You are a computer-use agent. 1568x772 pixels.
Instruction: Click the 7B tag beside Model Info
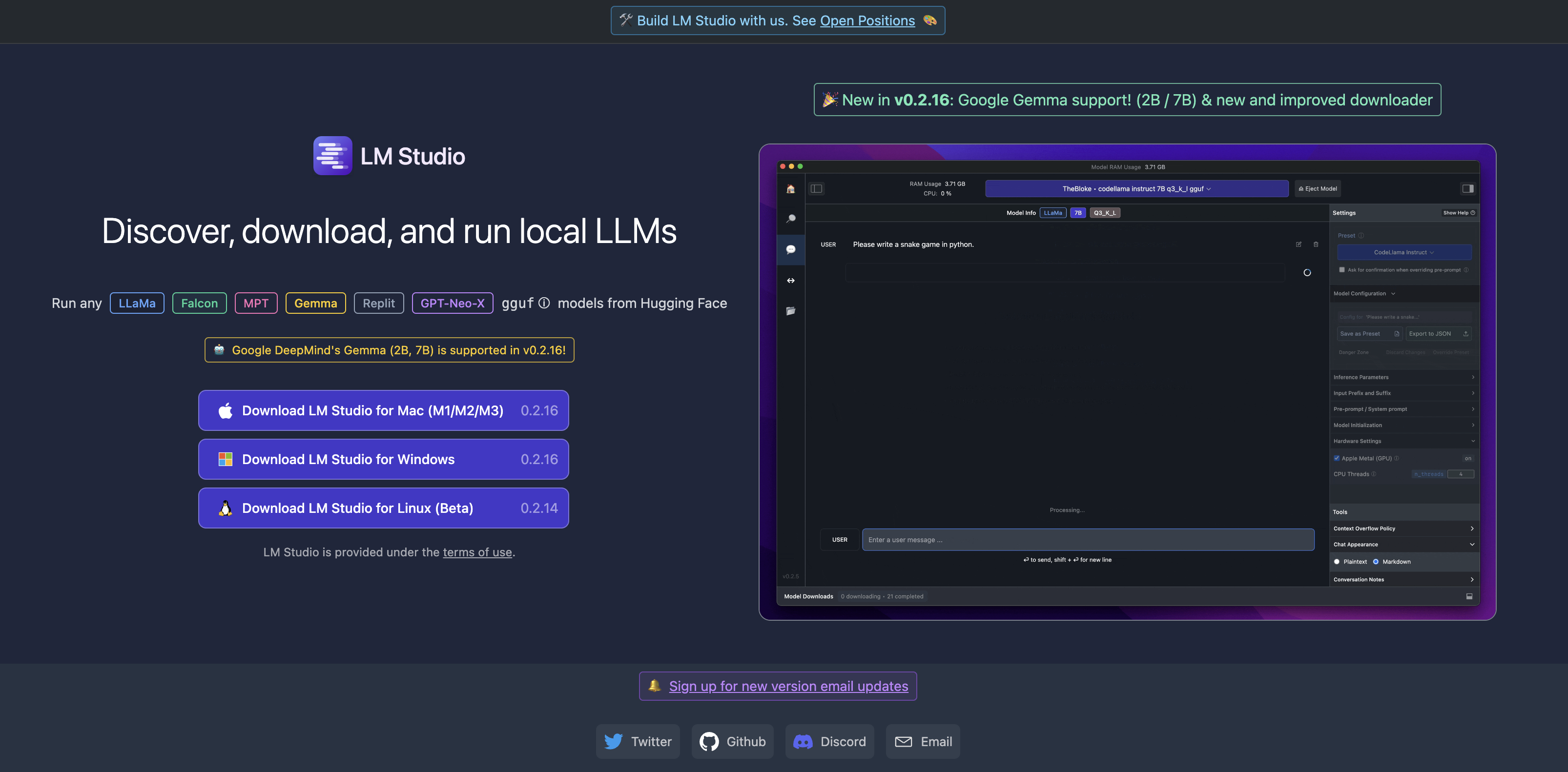click(x=1077, y=213)
